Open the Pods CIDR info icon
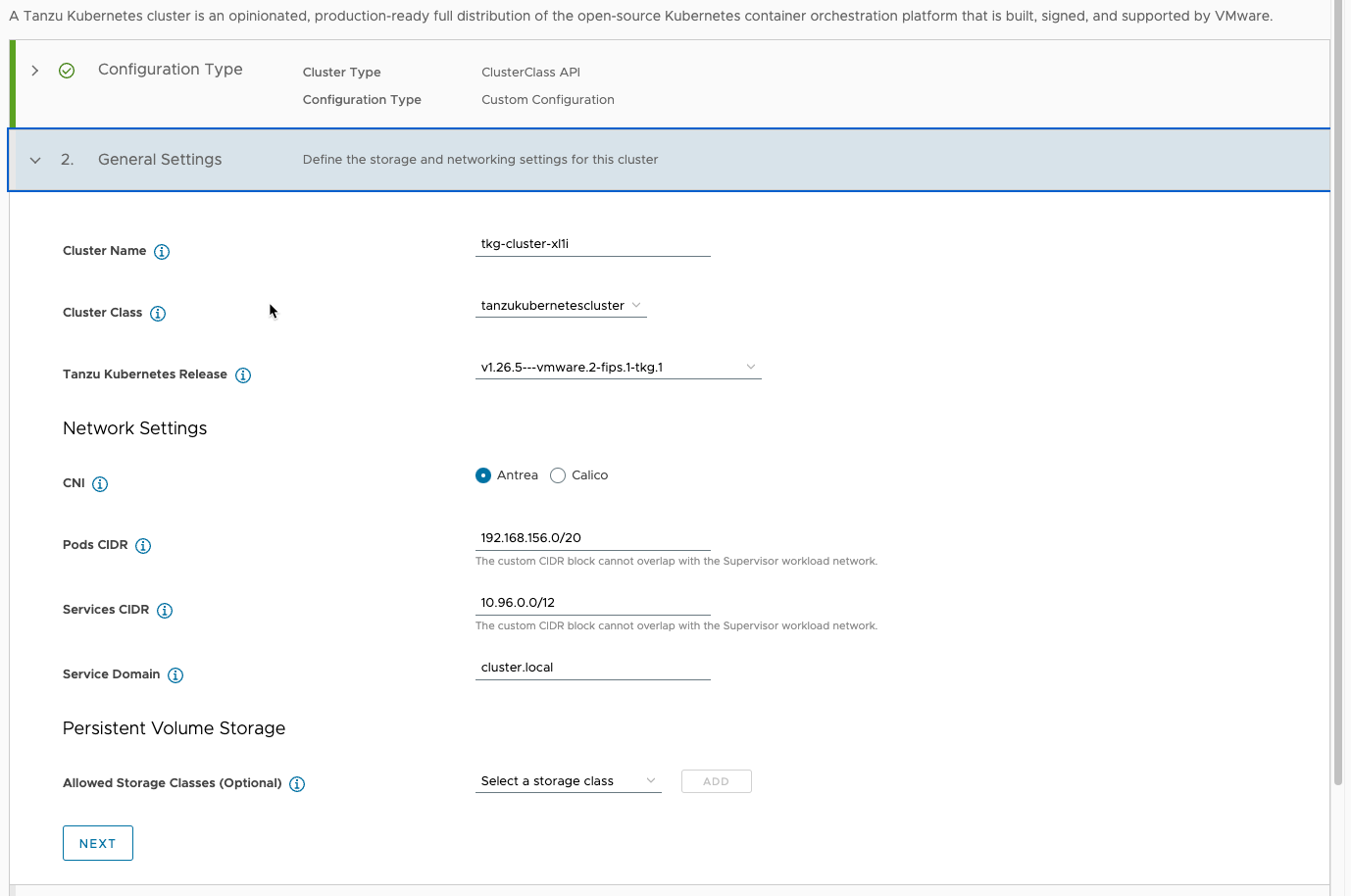Viewport: 1351px width, 896px height. (143, 546)
